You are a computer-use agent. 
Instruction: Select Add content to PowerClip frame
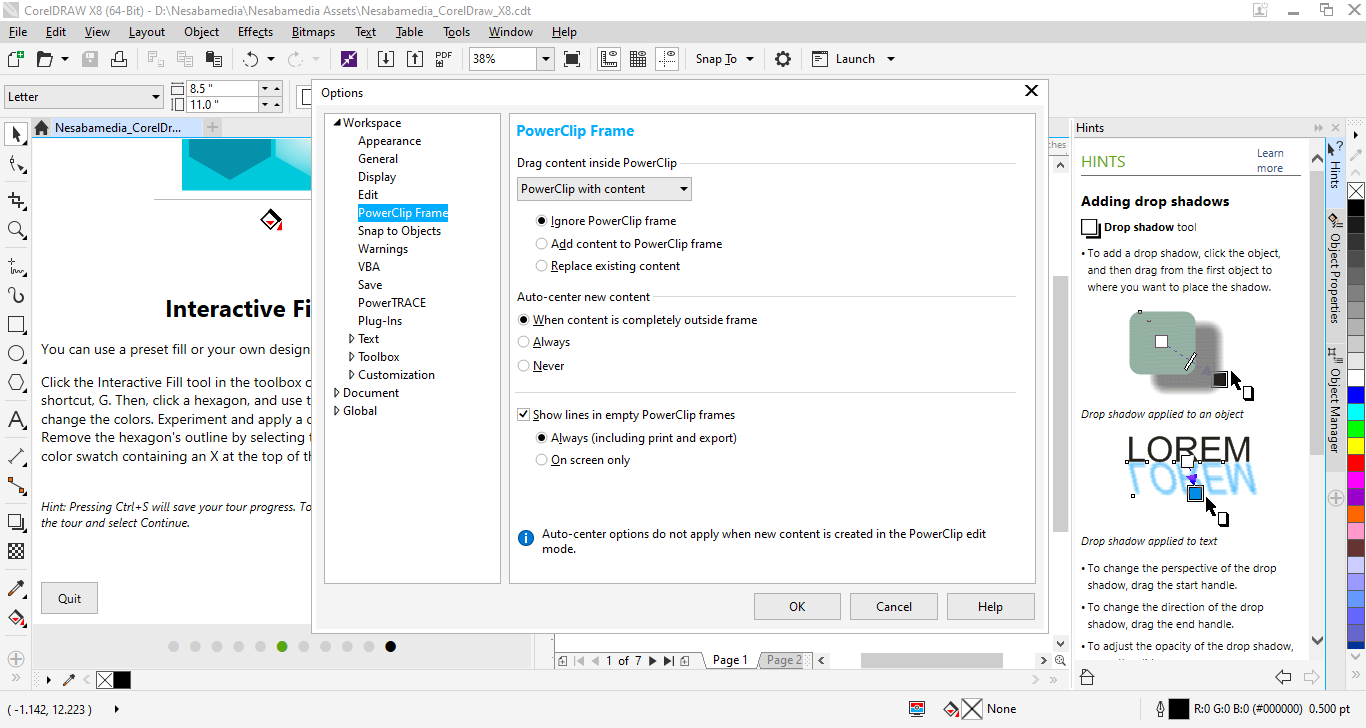(x=542, y=244)
